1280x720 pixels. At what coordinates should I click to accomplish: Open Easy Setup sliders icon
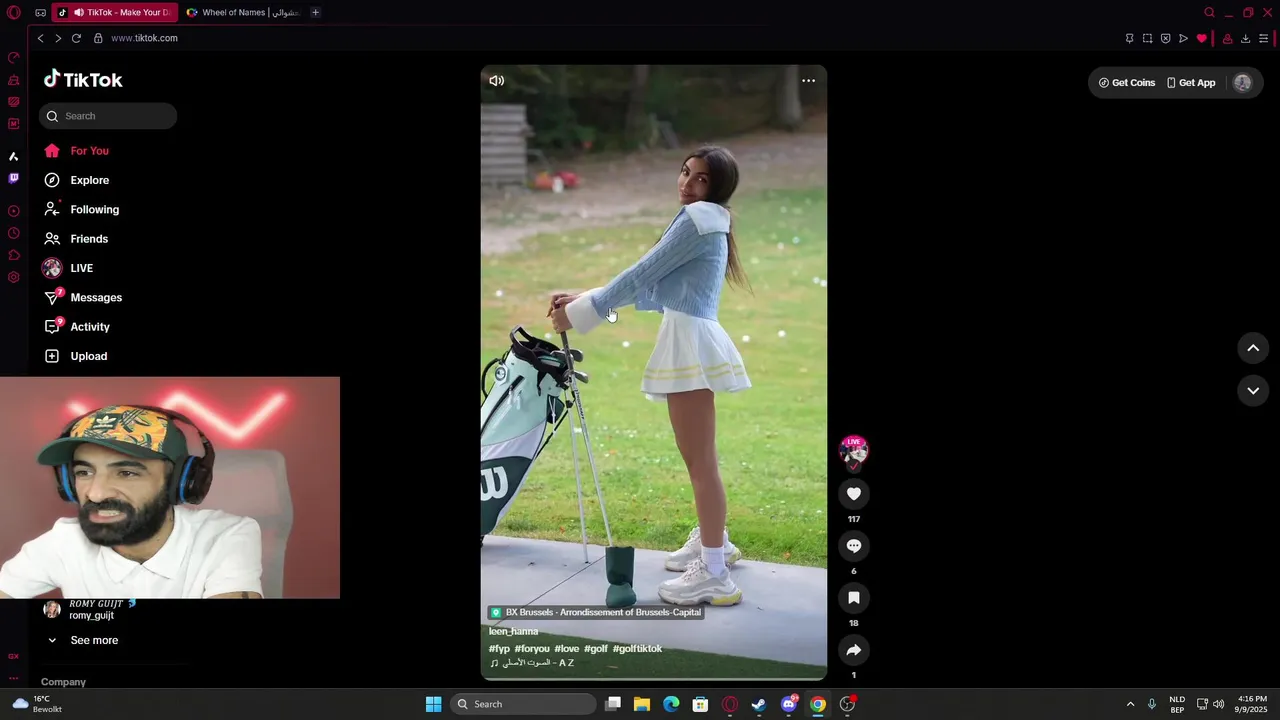click(x=1264, y=39)
